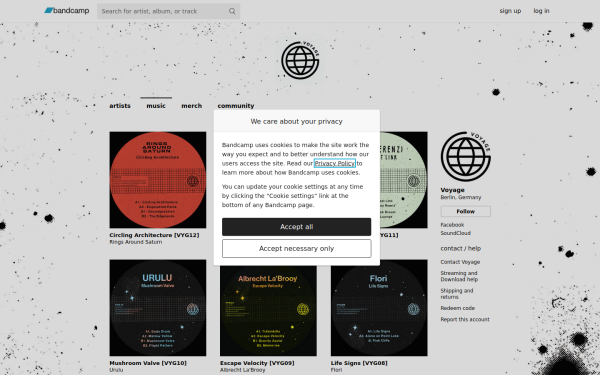
Task: Open Circling Architecture red album cover
Action: click(x=158, y=180)
